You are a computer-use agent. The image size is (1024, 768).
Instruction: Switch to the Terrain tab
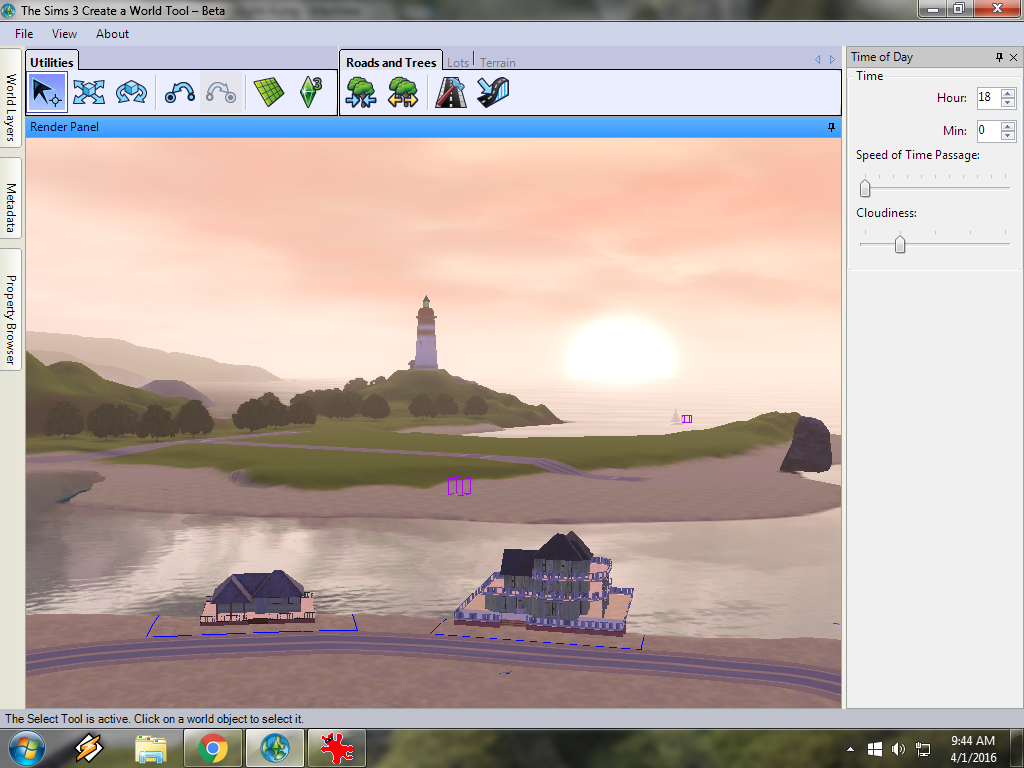point(498,63)
